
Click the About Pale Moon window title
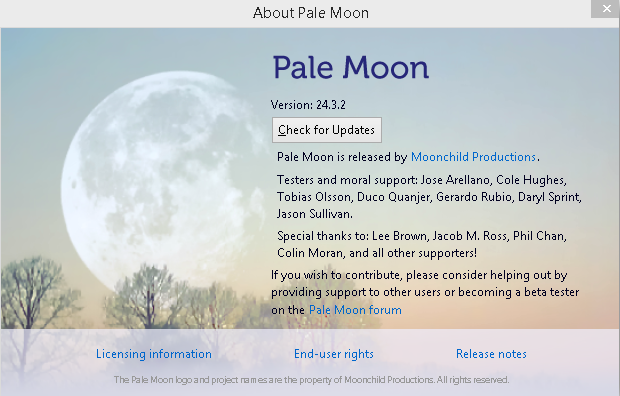(311, 13)
